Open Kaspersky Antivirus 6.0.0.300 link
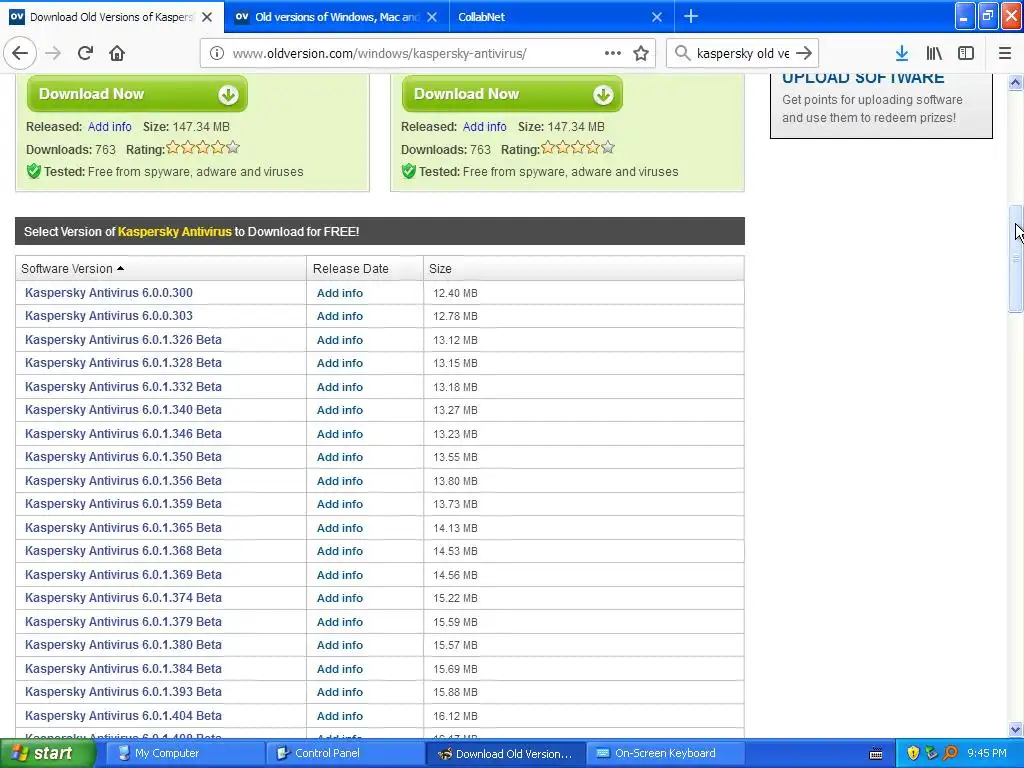Image resolution: width=1024 pixels, height=768 pixels. (108, 293)
